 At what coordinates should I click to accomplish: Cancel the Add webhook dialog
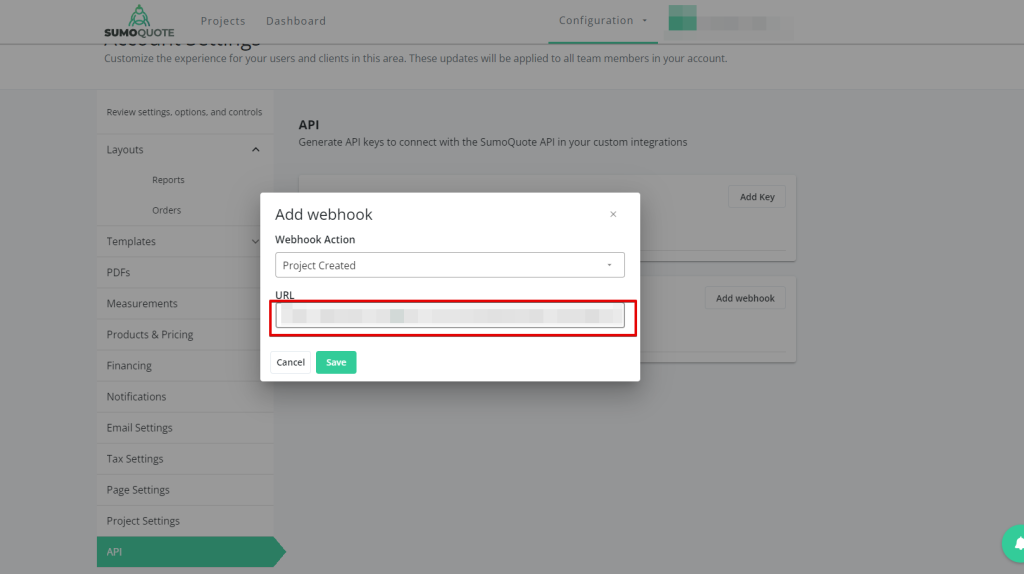(x=290, y=362)
